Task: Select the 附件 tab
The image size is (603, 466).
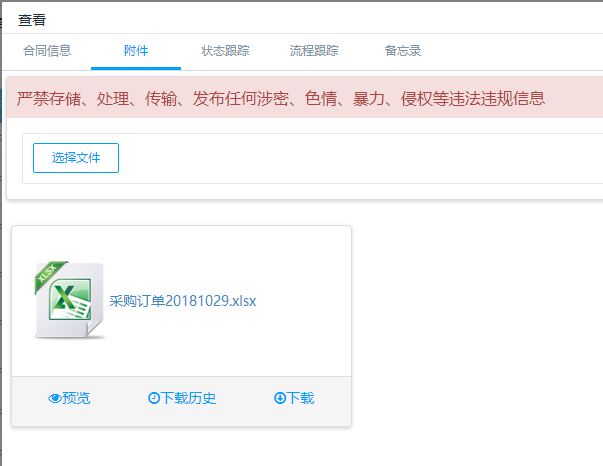Action: (x=136, y=50)
